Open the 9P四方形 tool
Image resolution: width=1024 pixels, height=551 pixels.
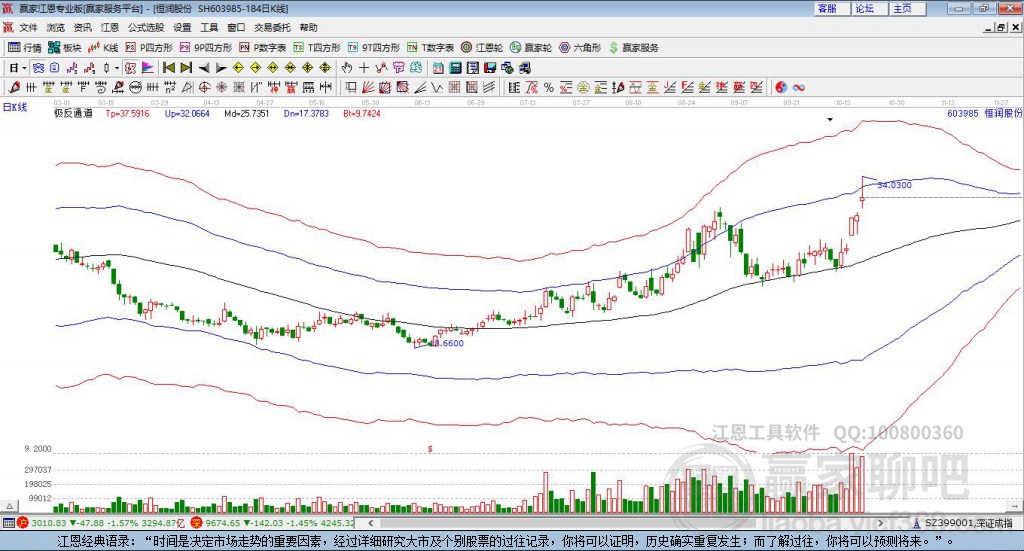(205, 48)
